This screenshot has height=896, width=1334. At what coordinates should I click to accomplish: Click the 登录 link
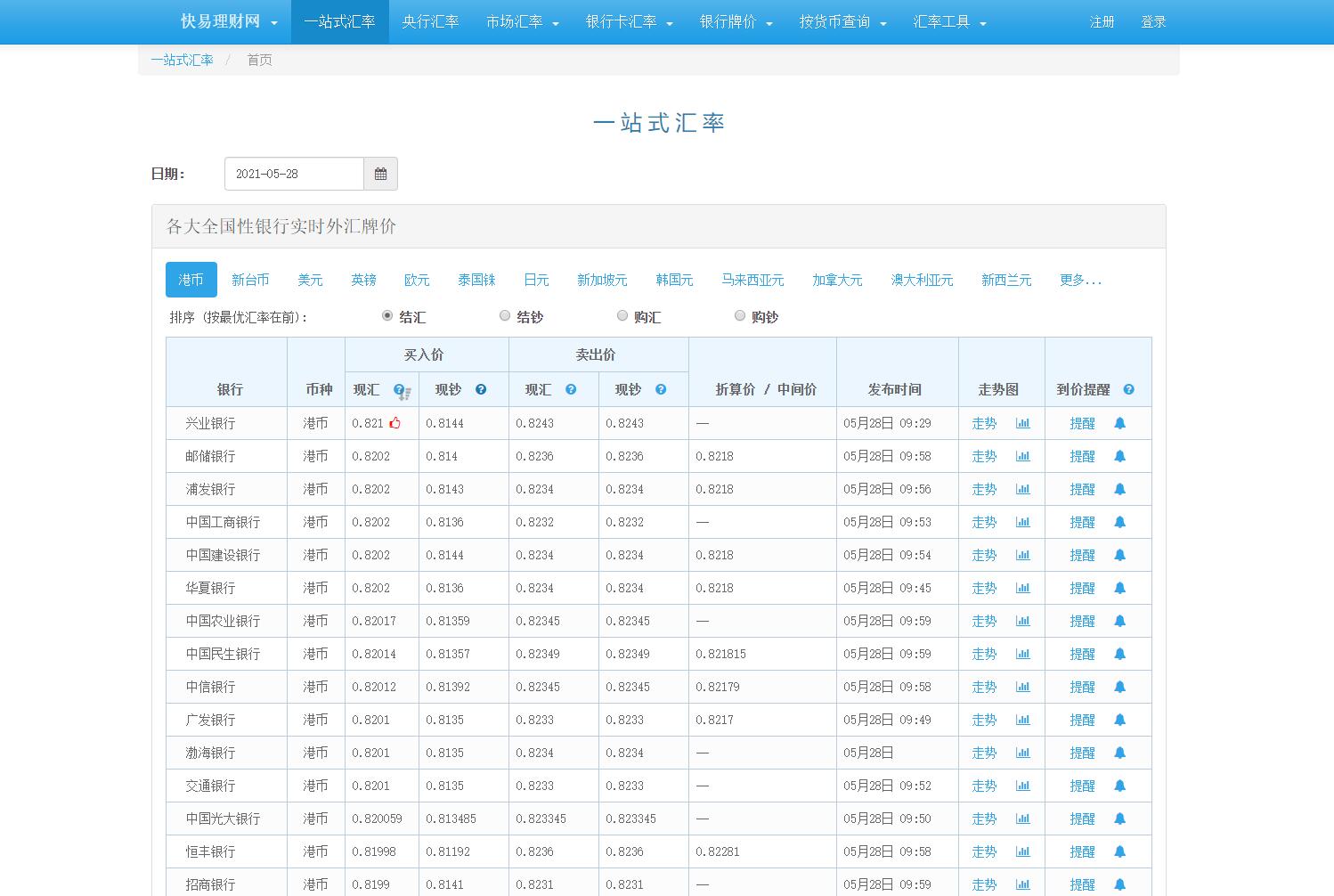[x=1153, y=22]
